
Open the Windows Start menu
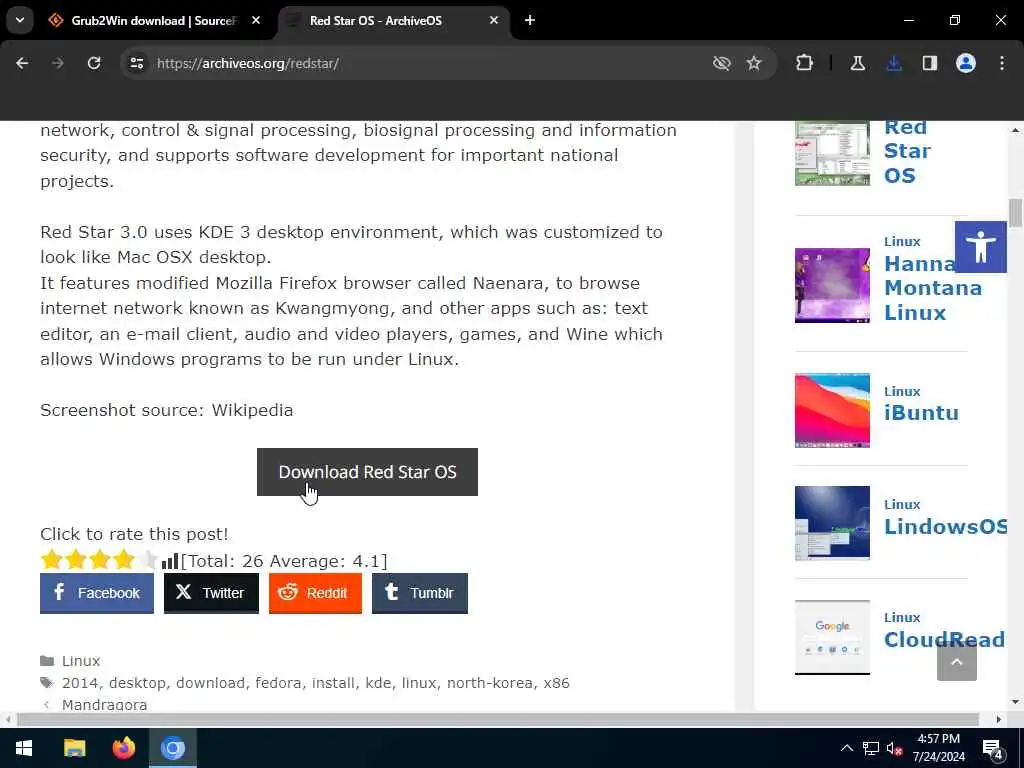click(x=24, y=748)
